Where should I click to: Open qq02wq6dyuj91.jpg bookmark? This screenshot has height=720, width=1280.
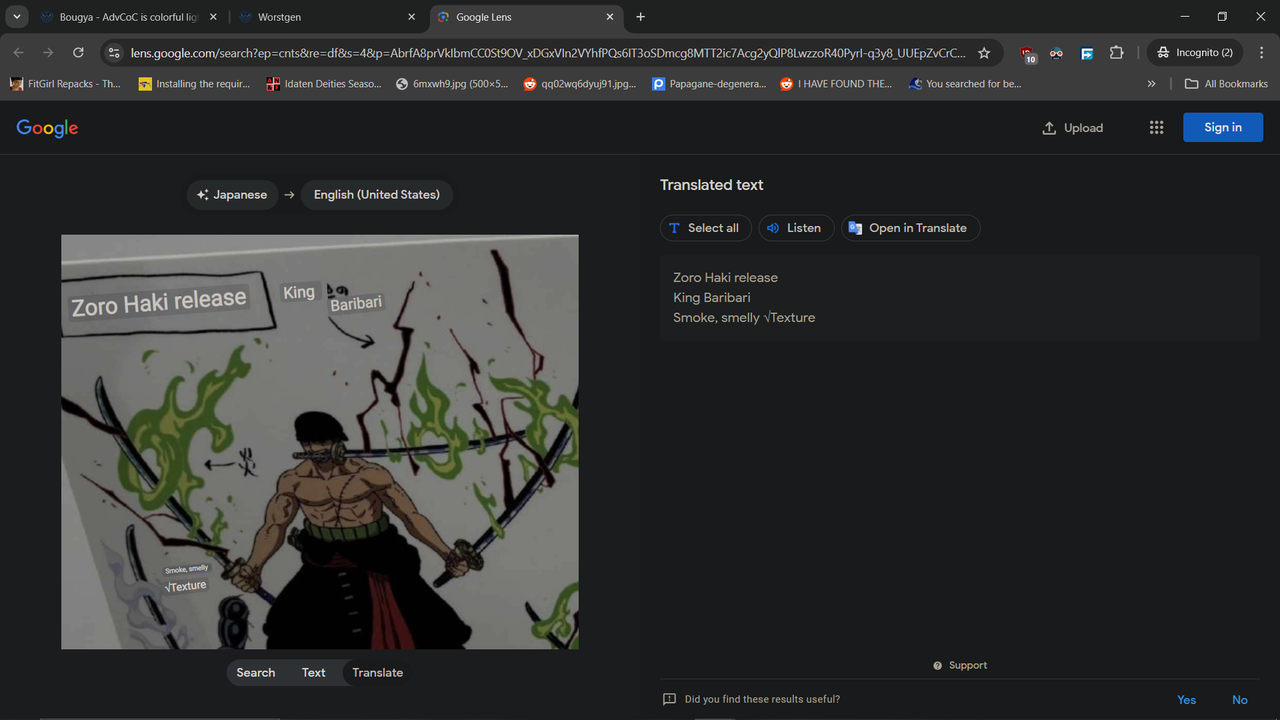[x=580, y=84]
